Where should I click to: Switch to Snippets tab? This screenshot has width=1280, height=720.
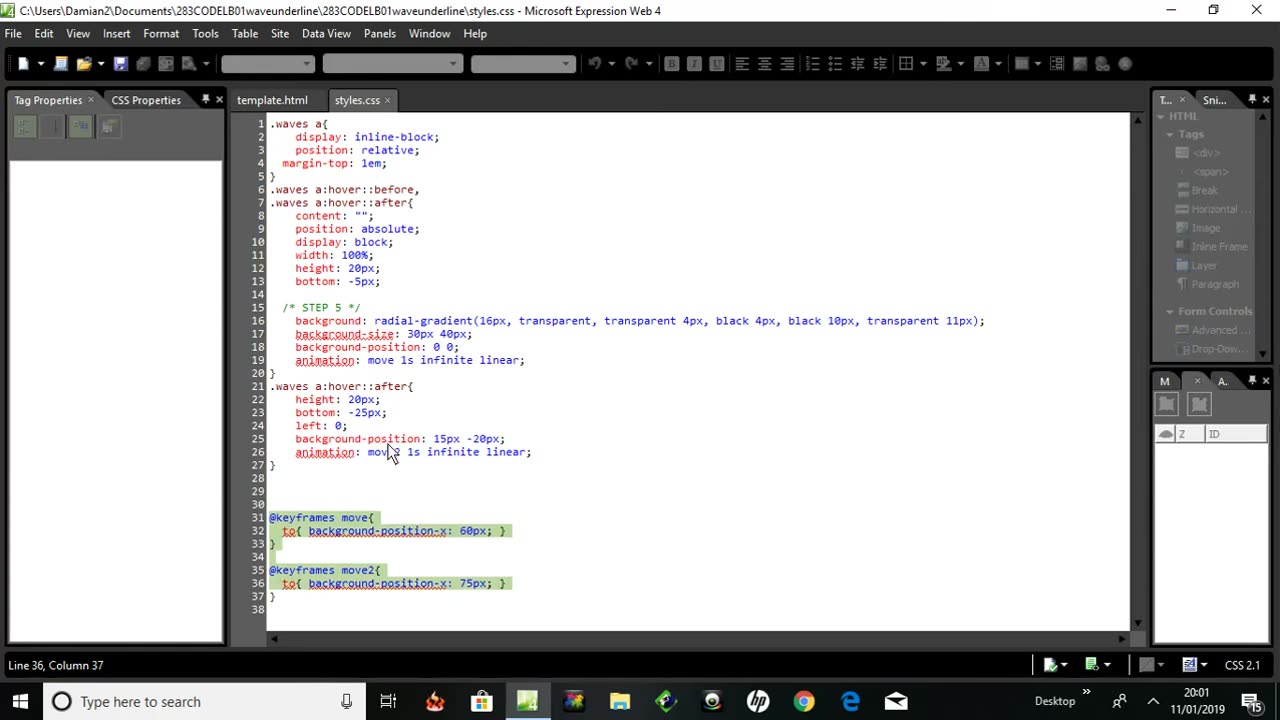tap(1214, 100)
